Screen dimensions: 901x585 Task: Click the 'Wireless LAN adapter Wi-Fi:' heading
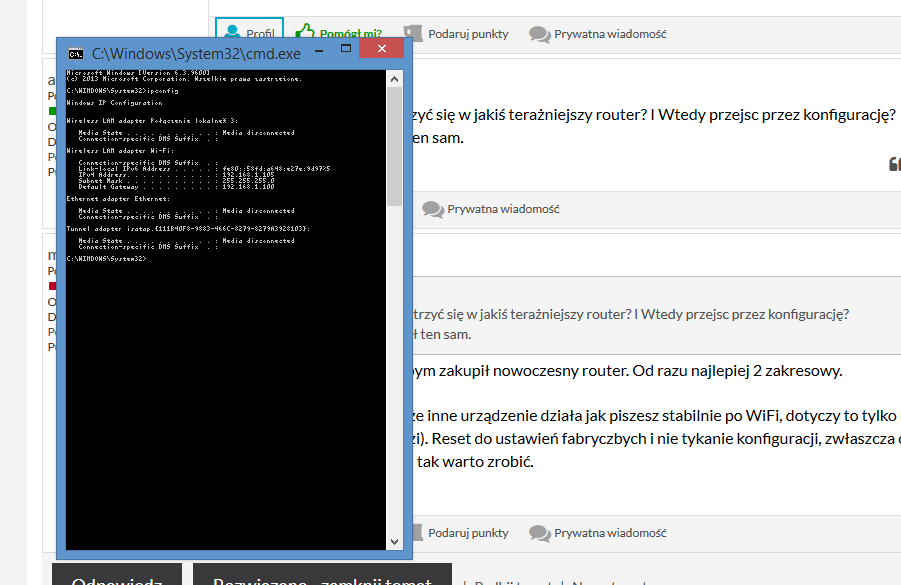point(120,151)
